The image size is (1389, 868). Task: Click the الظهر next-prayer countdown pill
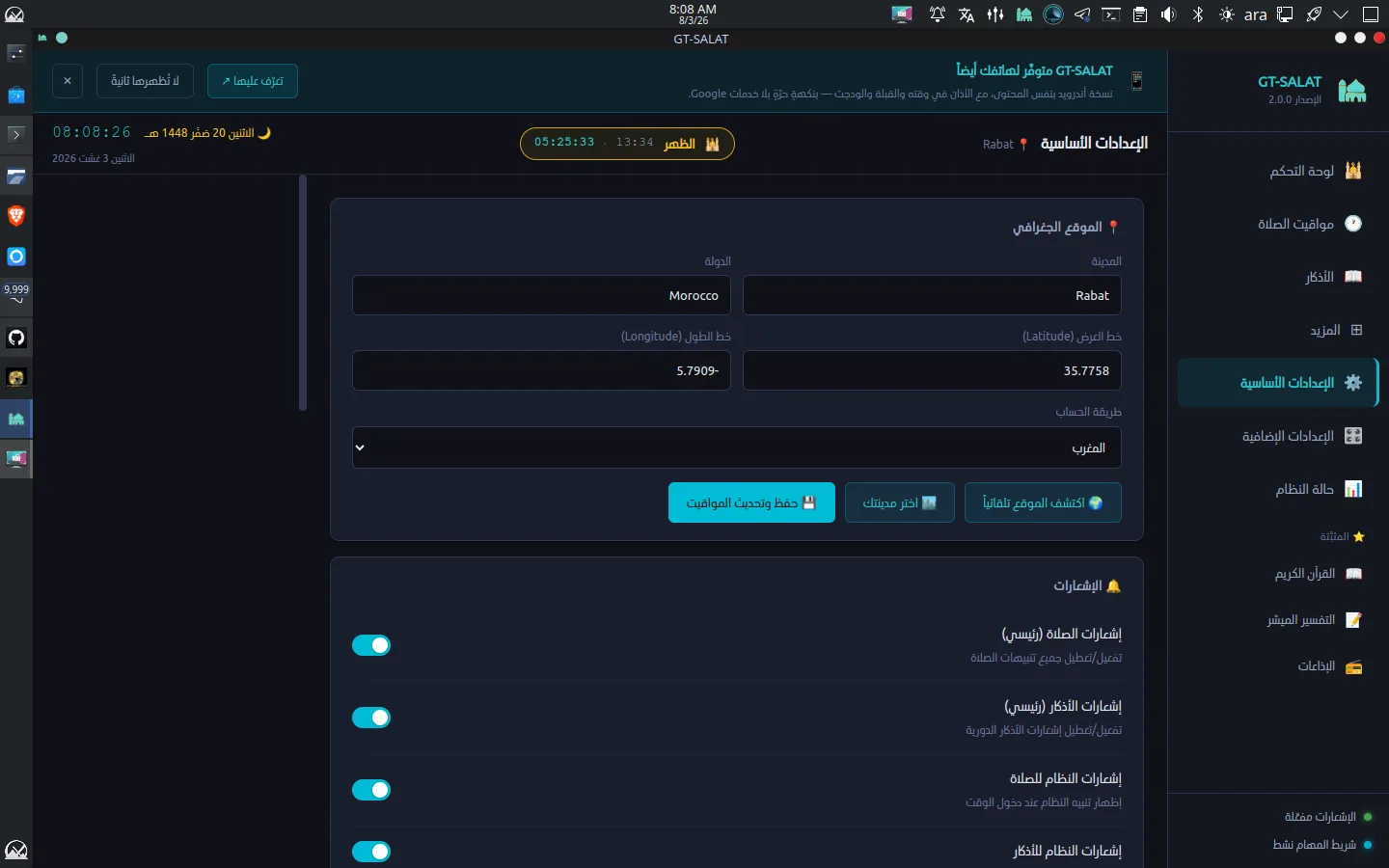pyautogui.click(x=627, y=144)
